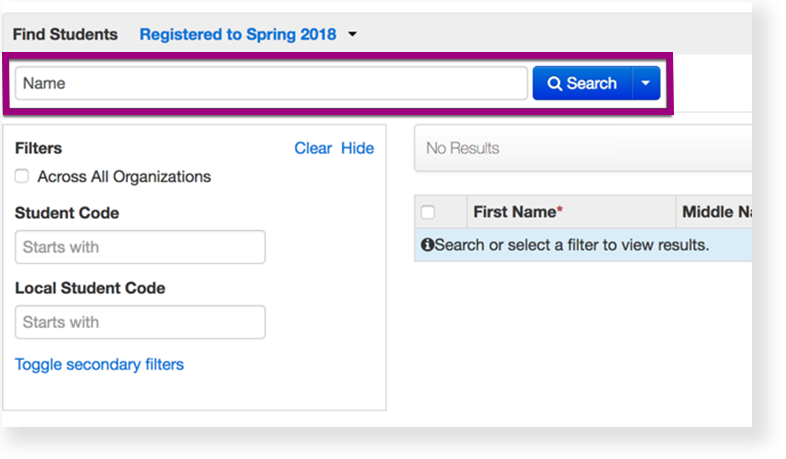Select the Registered to Spring 2018 link
This screenshot has height=459, width=786.
click(238, 35)
